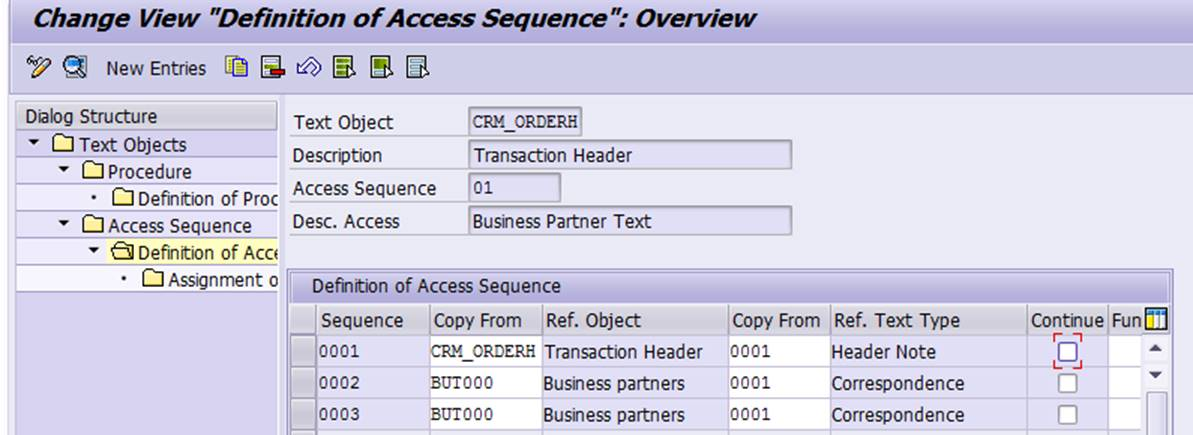Click the Assignment o folder icon
The width and height of the screenshot is (1193, 435).
(153, 279)
